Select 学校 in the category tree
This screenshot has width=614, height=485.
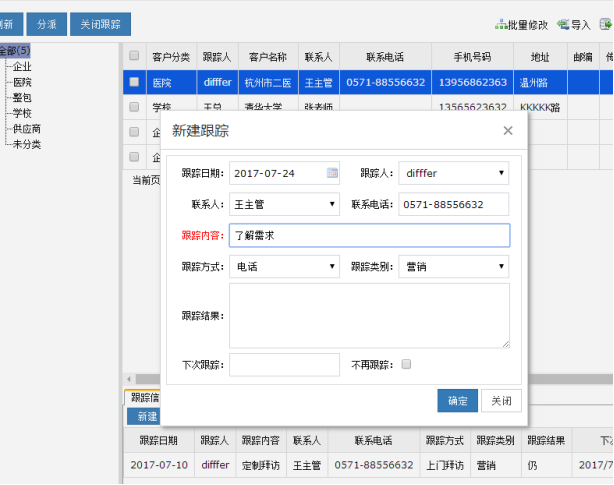[x=22, y=114]
